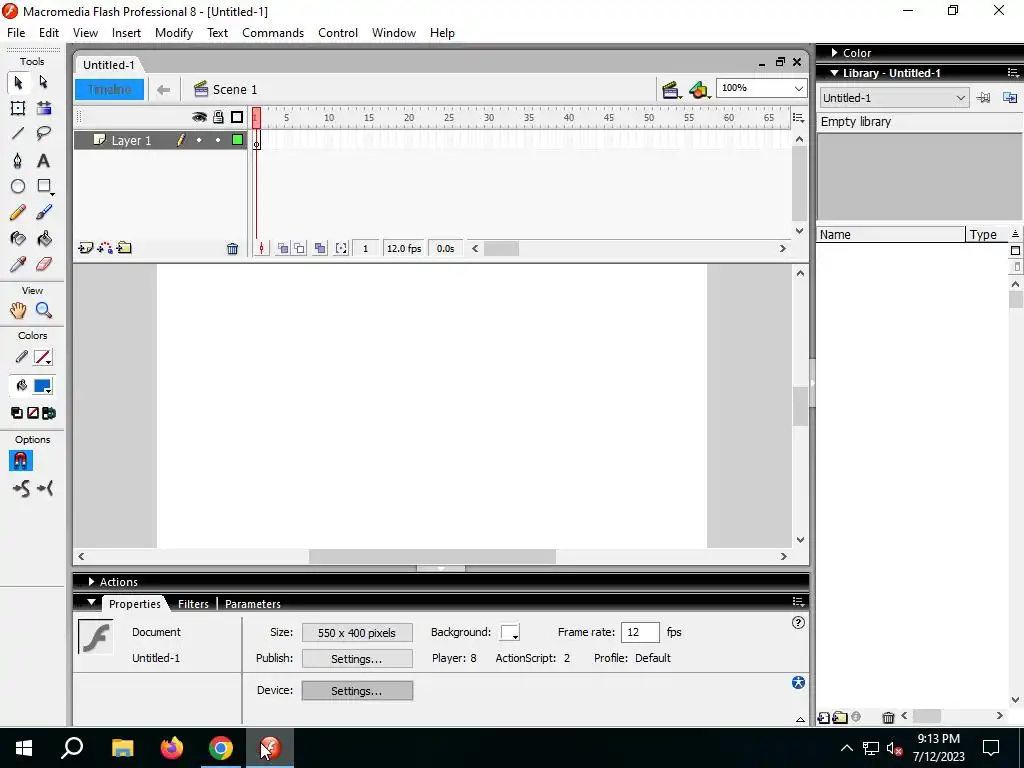Open the document Background color swatch
Image resolution: width=1024 pixels, height=768 pixels.
tap(510, 632)
